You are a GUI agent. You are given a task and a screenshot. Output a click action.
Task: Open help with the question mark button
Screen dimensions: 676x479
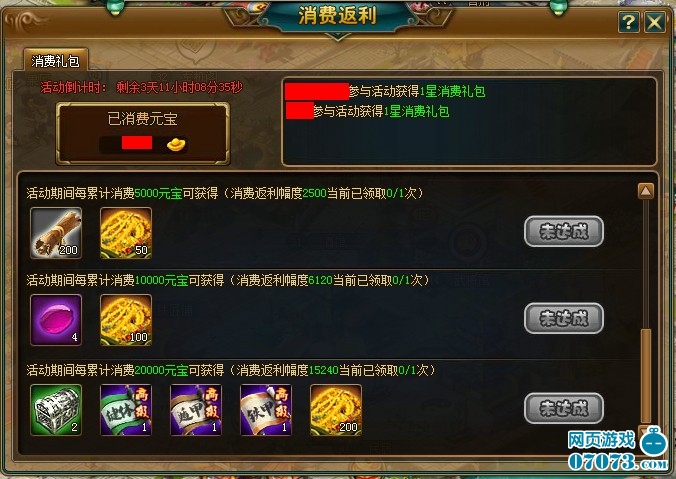pyautogui.click(x=629, y=22)
